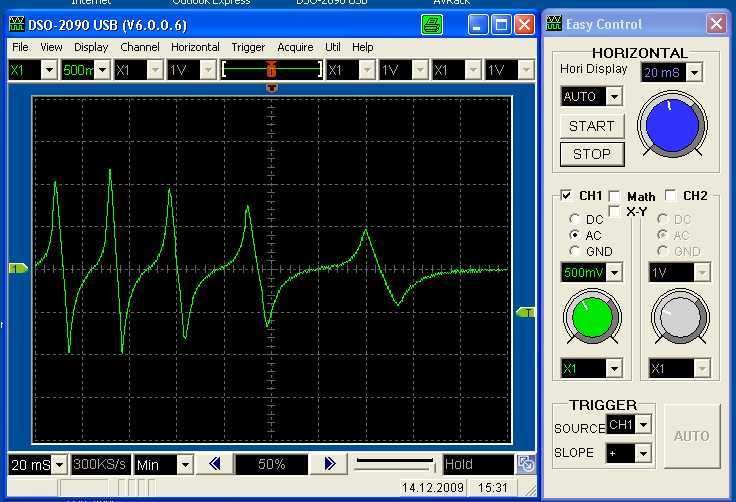Open the Trigger menu
This screenshot has height=502, width=736.
coord(248,47)
